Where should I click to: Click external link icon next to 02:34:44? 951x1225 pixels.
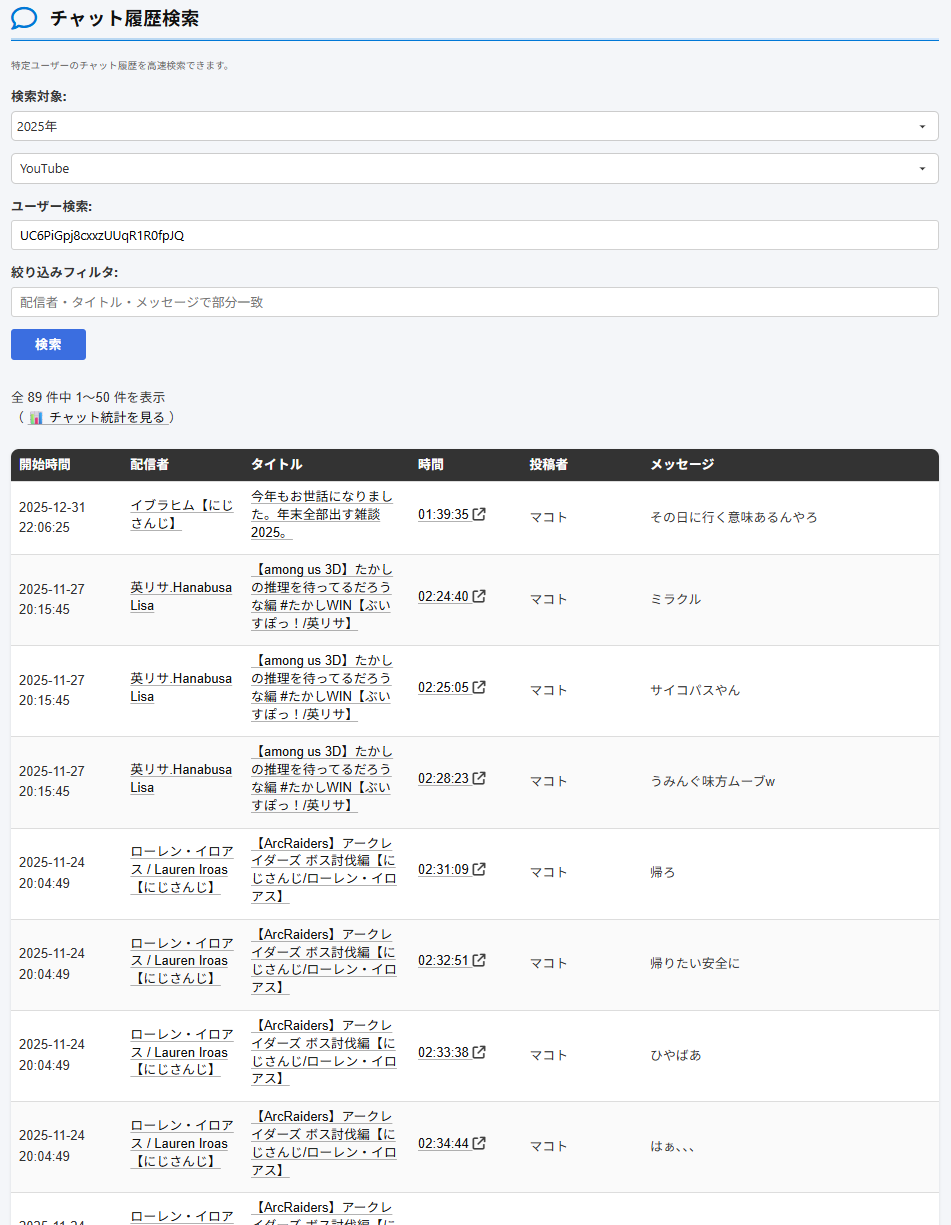click(480, 1143)
